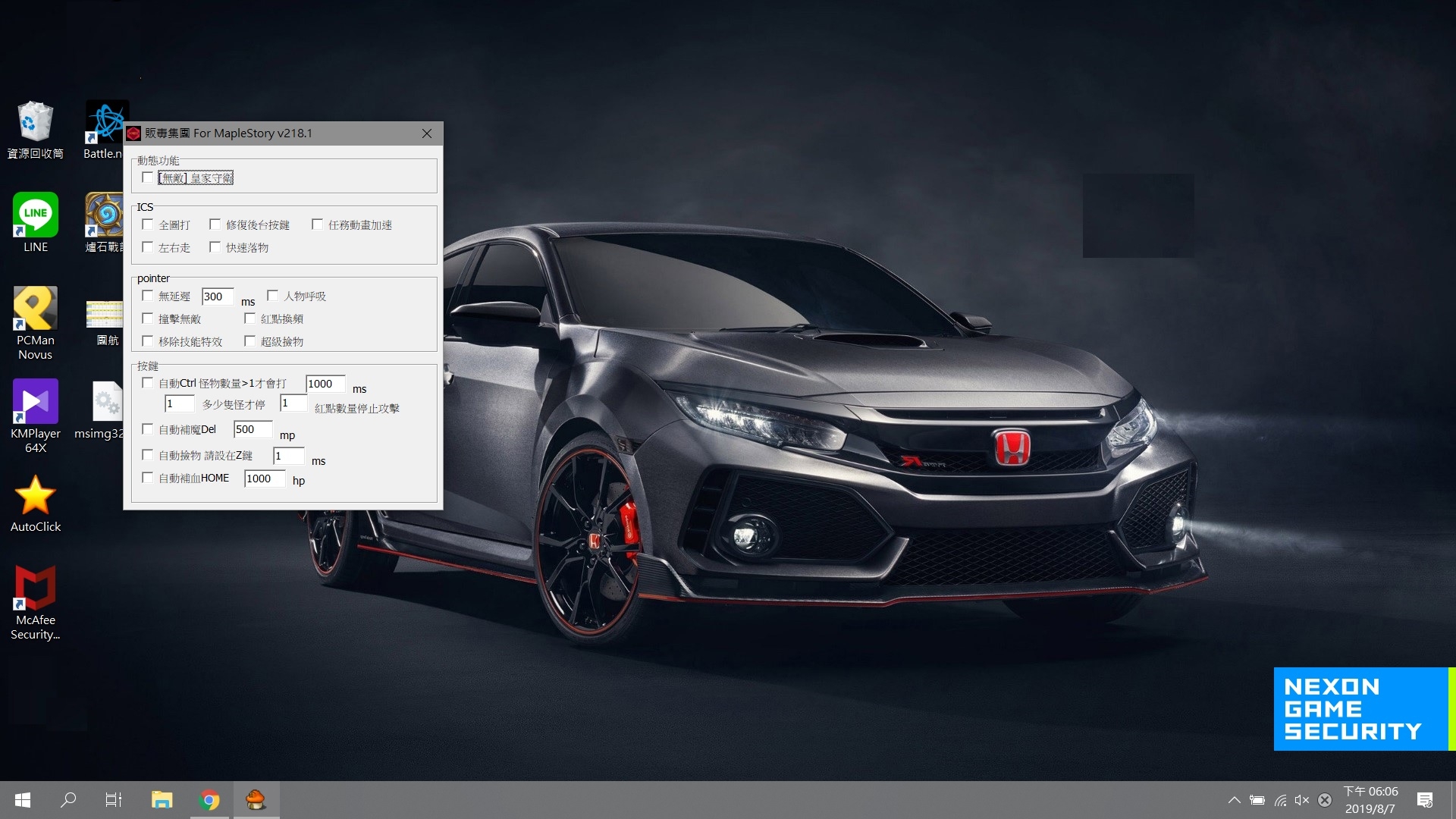Image resolution: width=1456 pixels, height=819 pixels.
Task: Open Task View on the taskbar
Action: point(114,800)
